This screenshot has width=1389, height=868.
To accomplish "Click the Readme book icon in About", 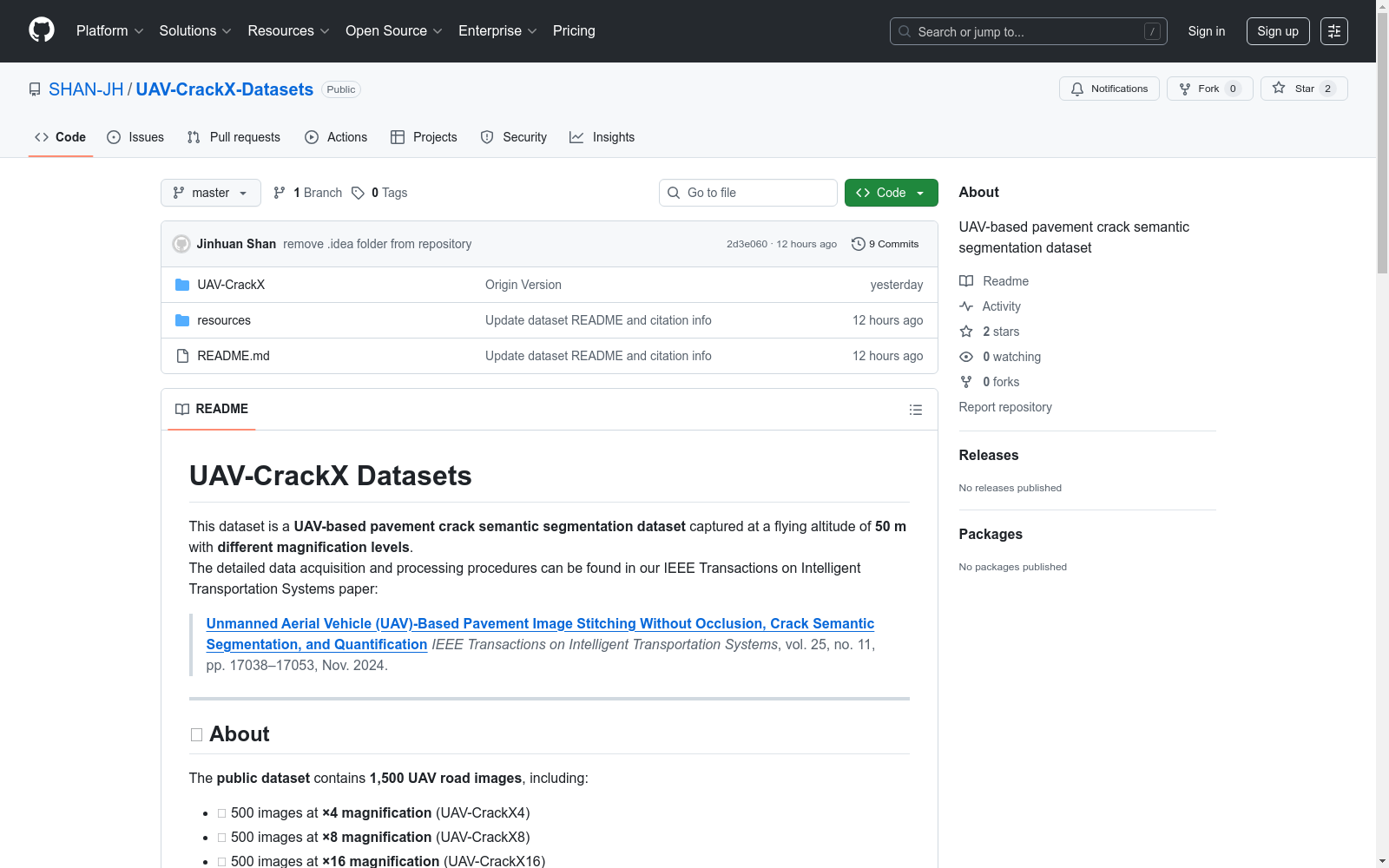I will pos(966,281).
